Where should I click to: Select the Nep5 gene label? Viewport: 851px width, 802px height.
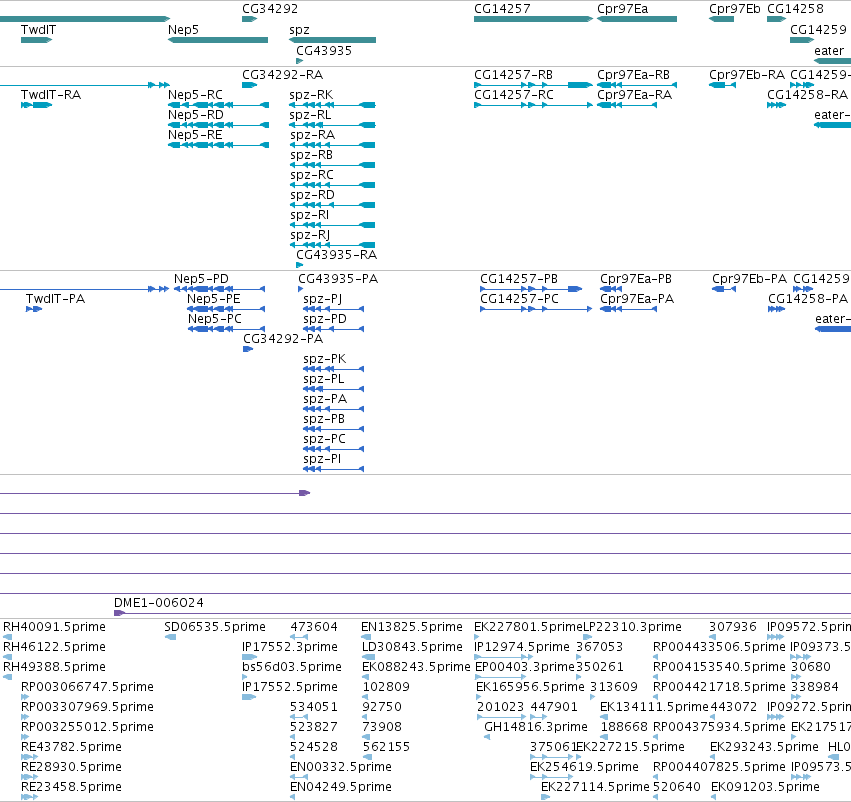pos(183,30)
